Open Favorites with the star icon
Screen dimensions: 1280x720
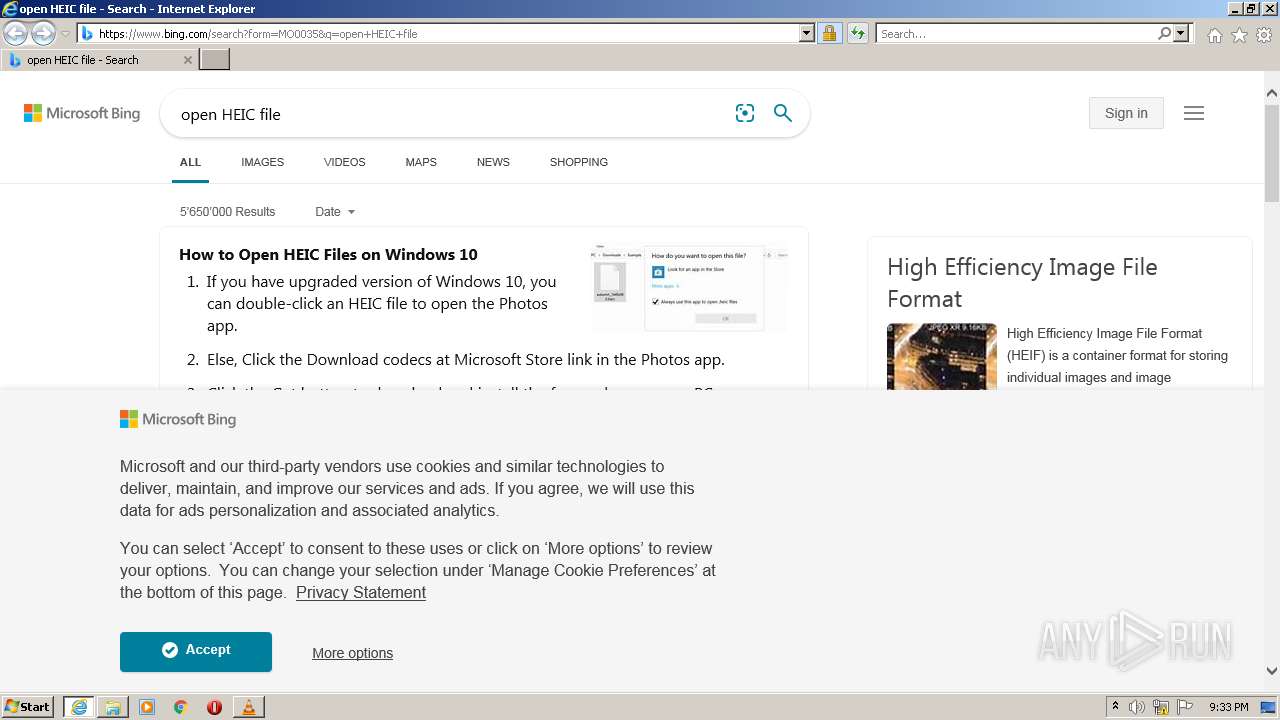1239,35
